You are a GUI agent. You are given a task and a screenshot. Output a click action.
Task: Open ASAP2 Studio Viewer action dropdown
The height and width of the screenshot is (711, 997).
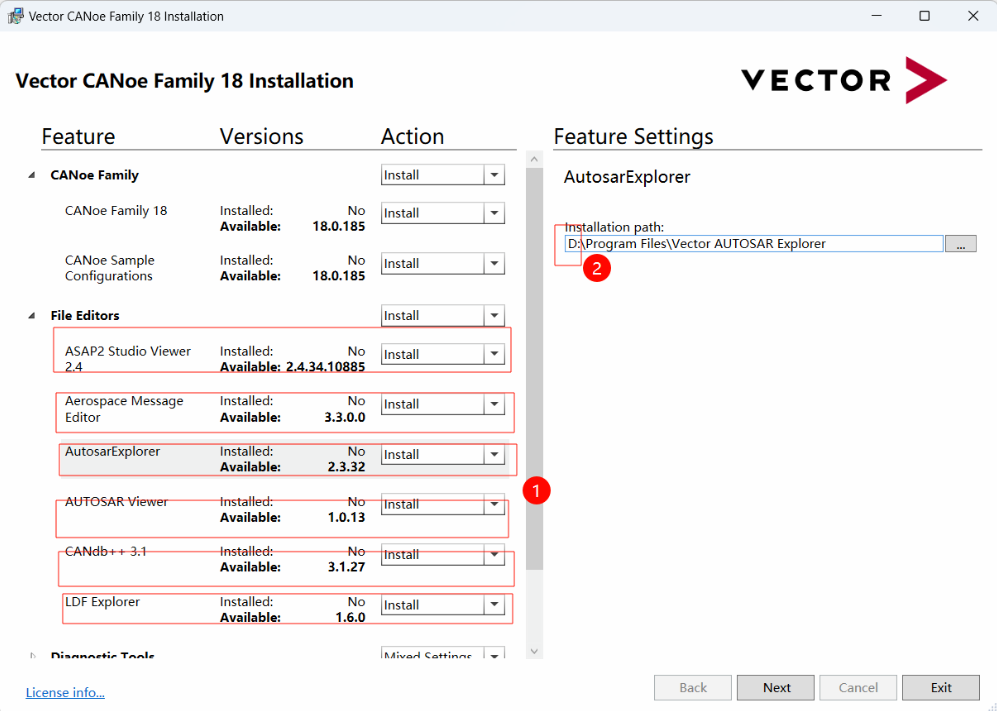494,354
